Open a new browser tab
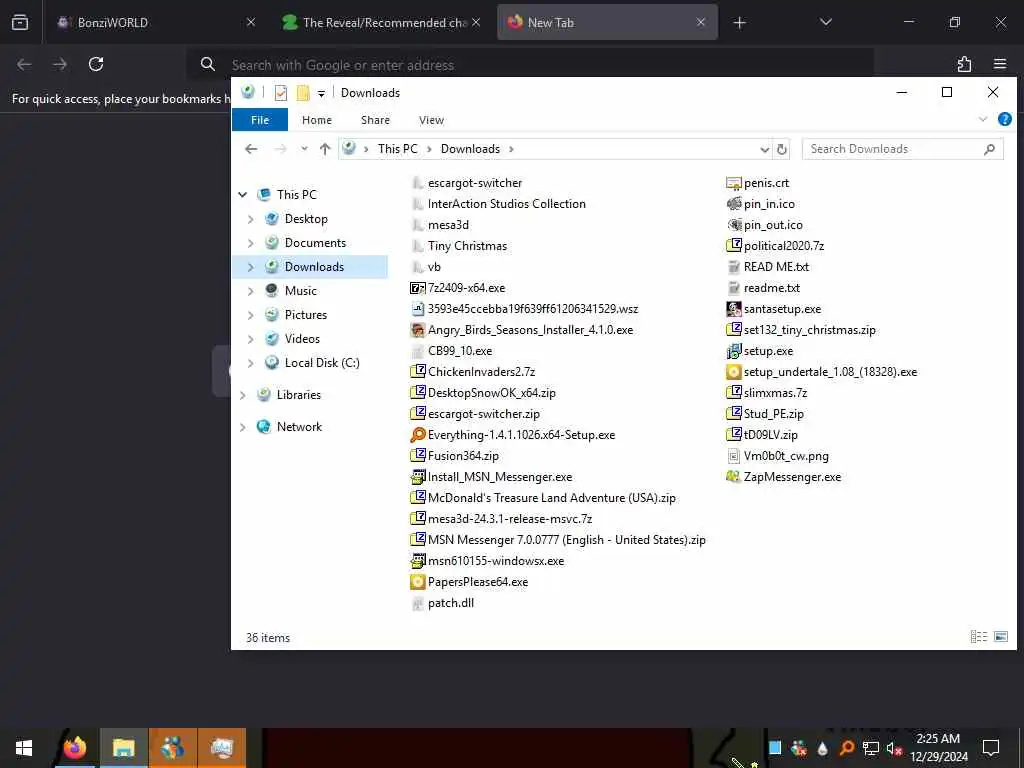Image resolution: width=1024 pixels, height=768 pixels. click(x=739, y=23)
